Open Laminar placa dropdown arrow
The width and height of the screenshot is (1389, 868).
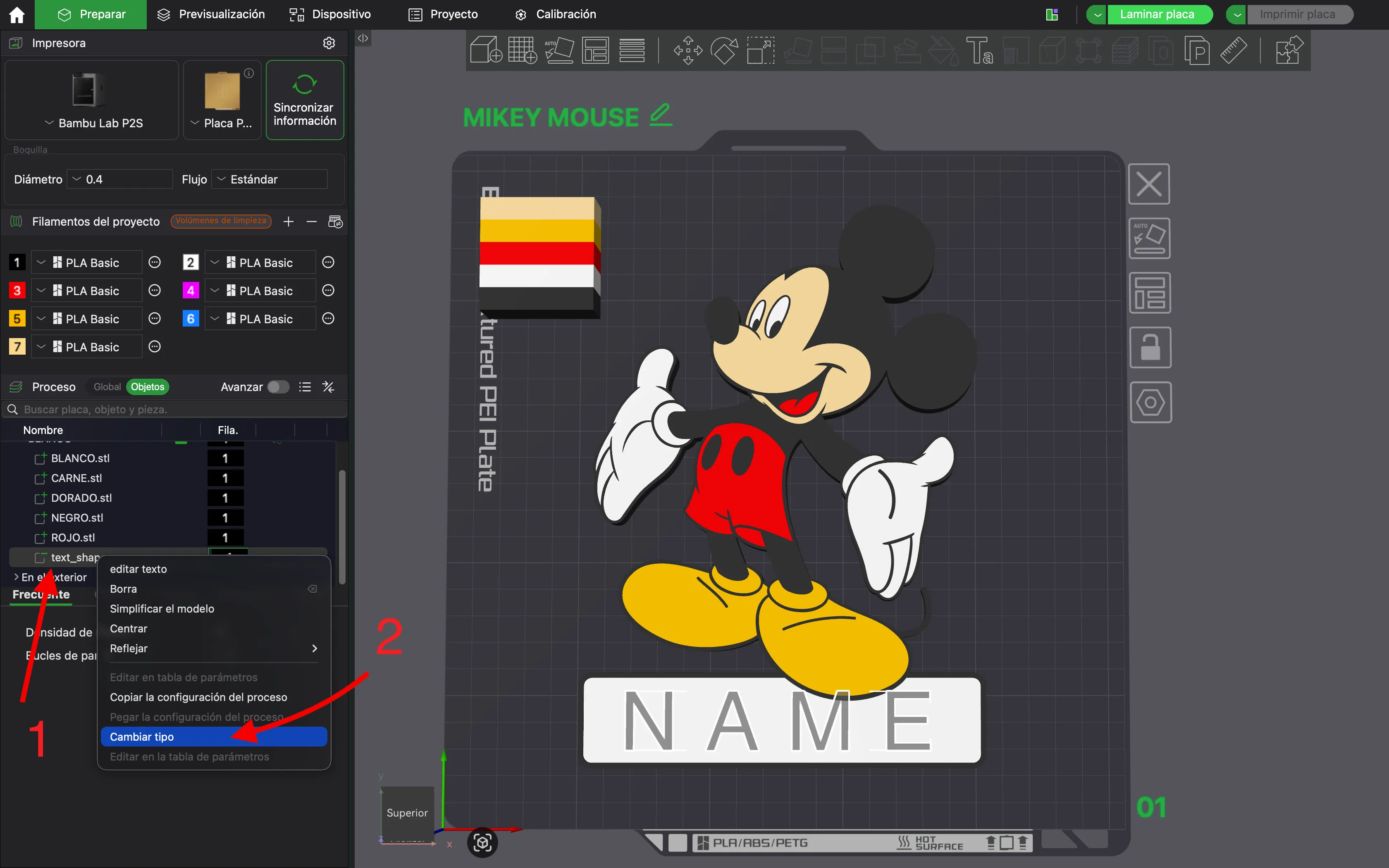[x=1097, y=14]
